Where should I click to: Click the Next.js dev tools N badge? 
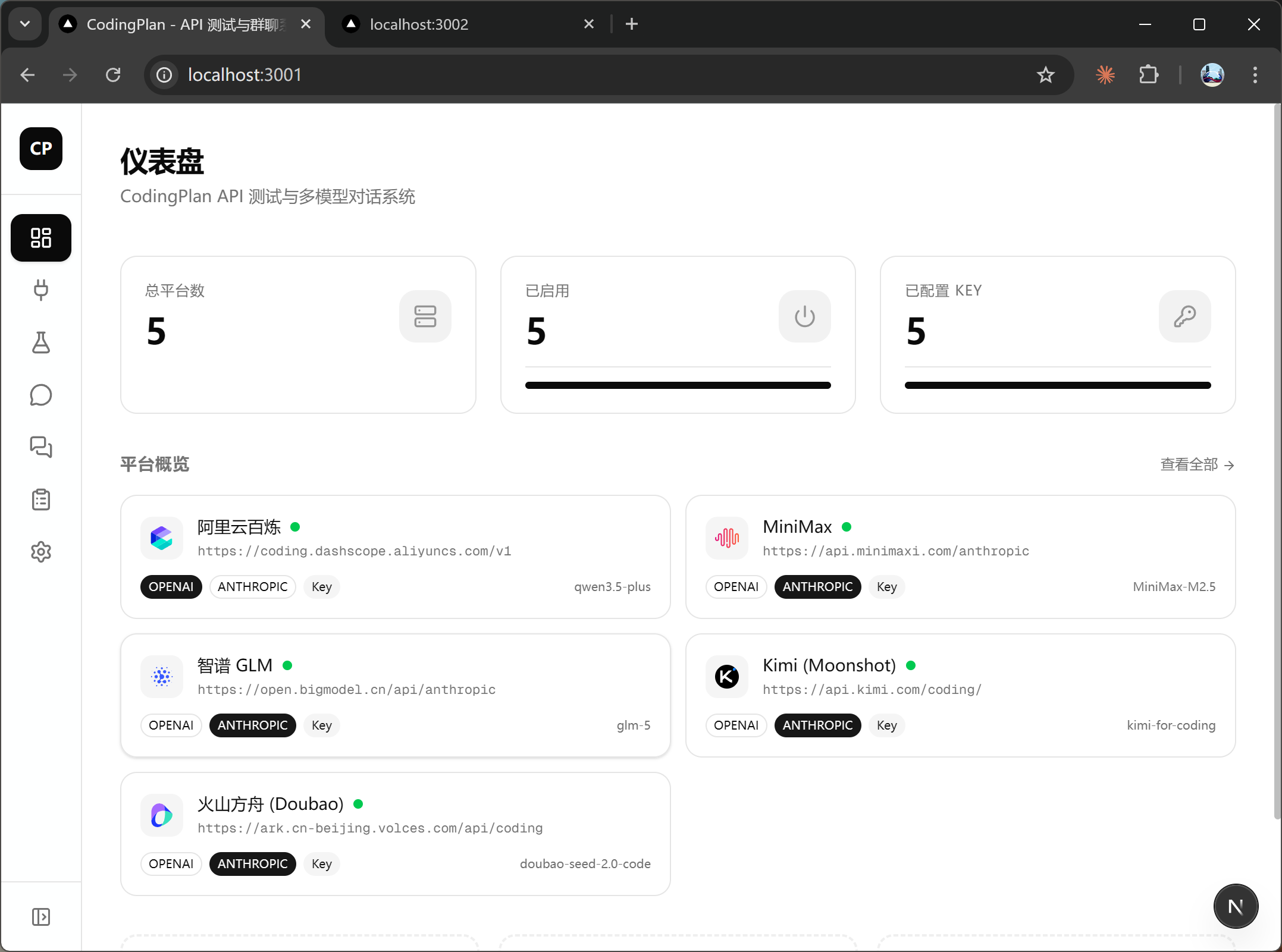point(1235,906)
